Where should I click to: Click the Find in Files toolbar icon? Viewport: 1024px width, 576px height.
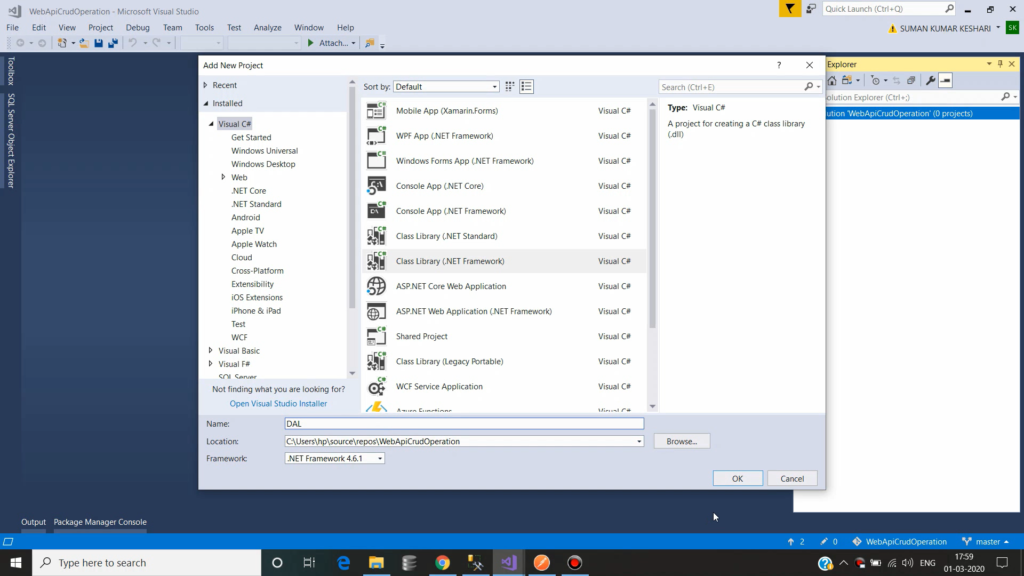(370, 43)
